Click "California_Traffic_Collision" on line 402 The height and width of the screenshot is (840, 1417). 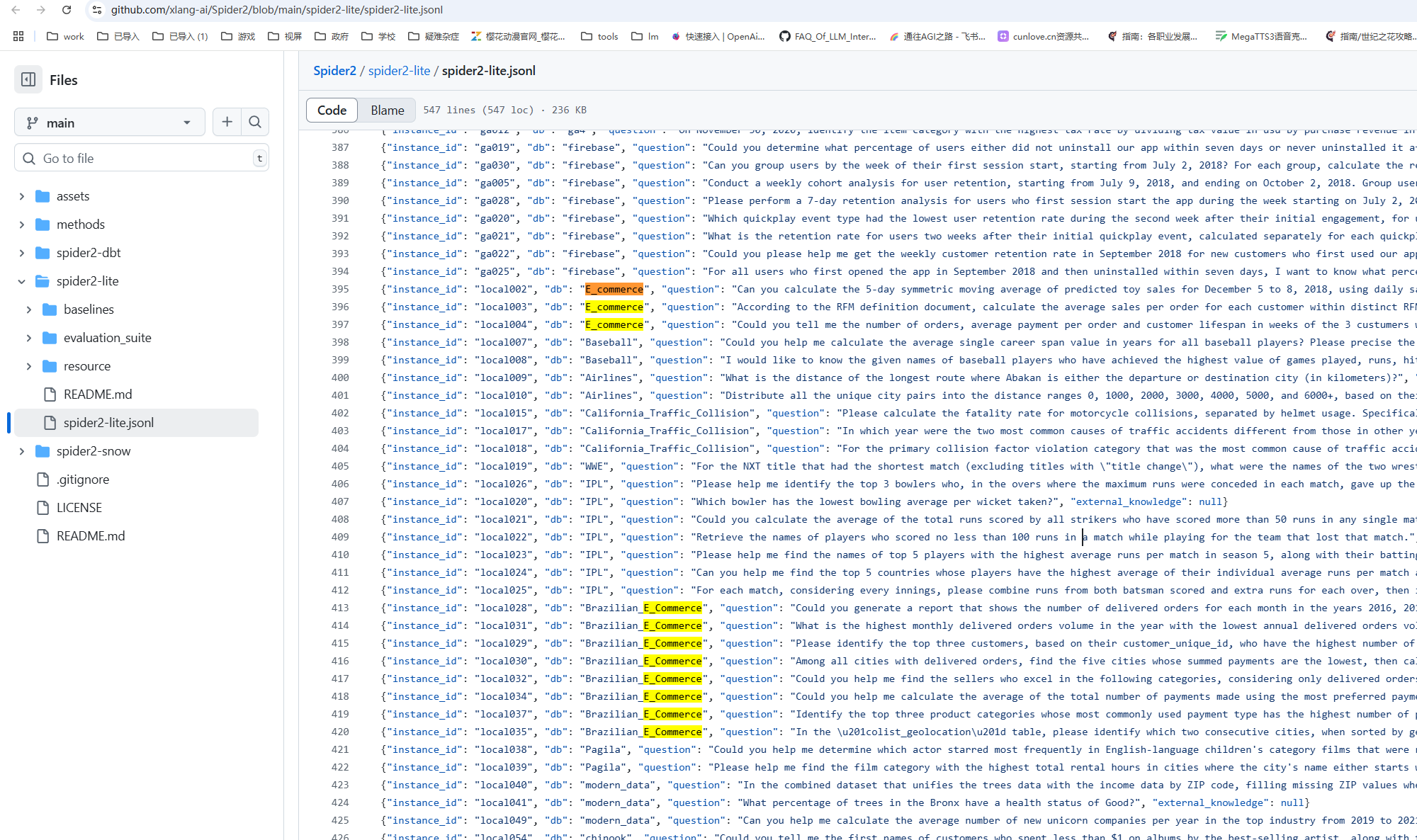(x=667, y=413)
